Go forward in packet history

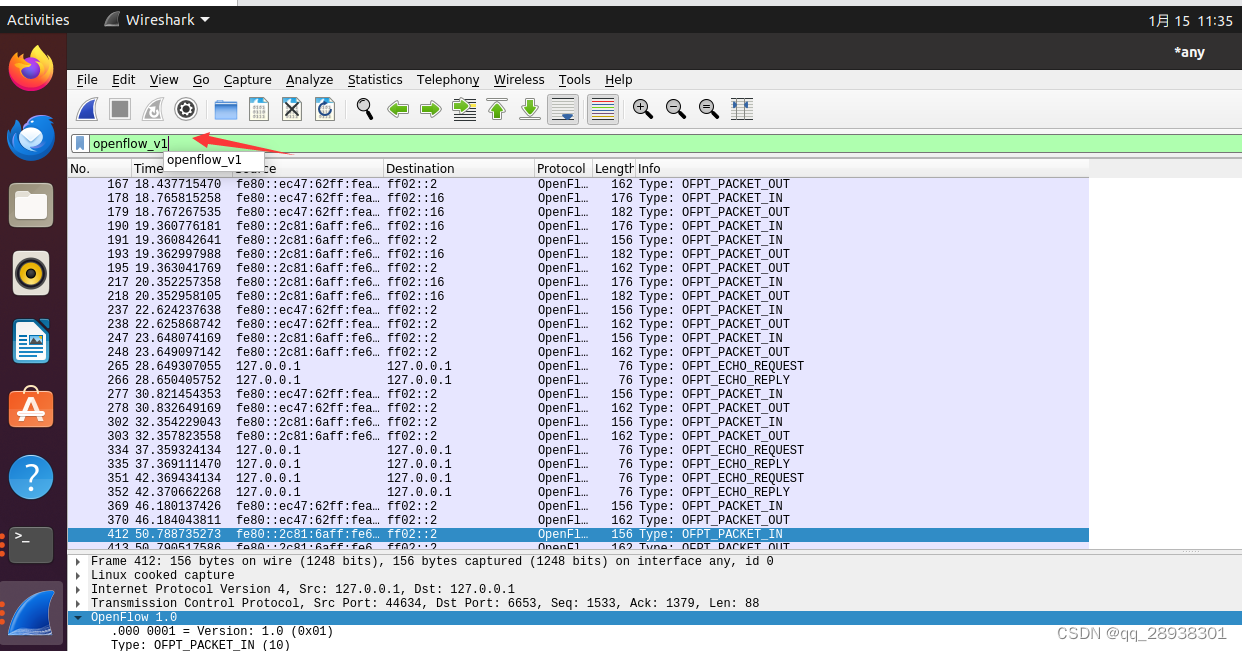pos(430,109)
